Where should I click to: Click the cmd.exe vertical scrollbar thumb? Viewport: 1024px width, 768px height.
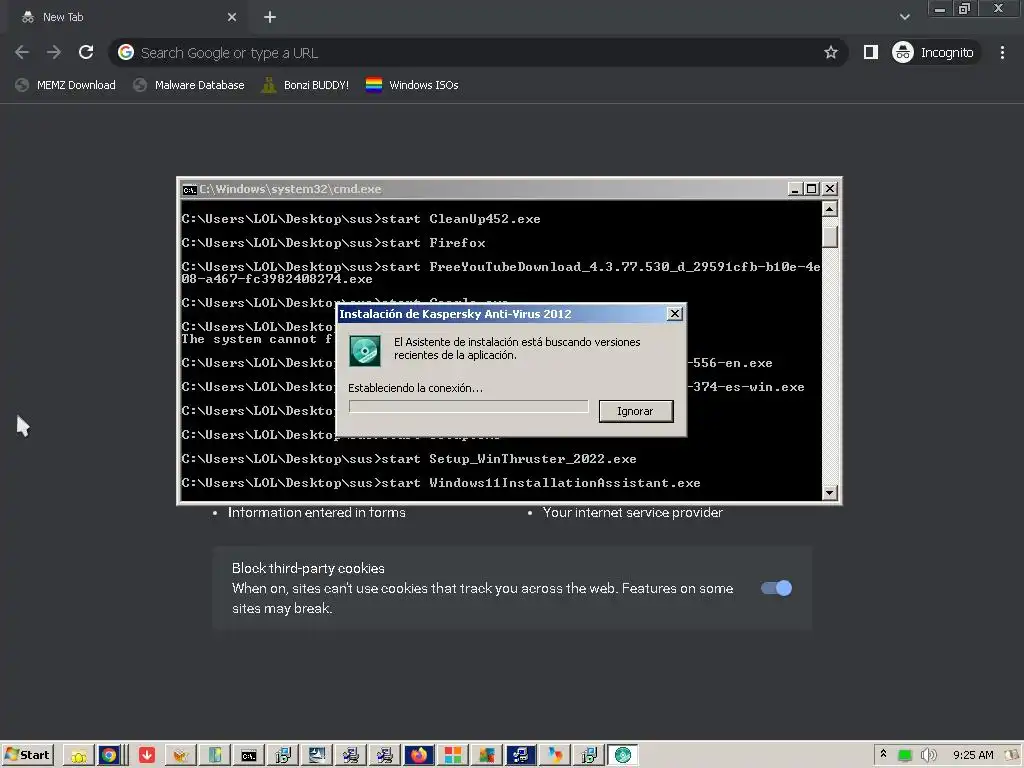click(829, 236)
